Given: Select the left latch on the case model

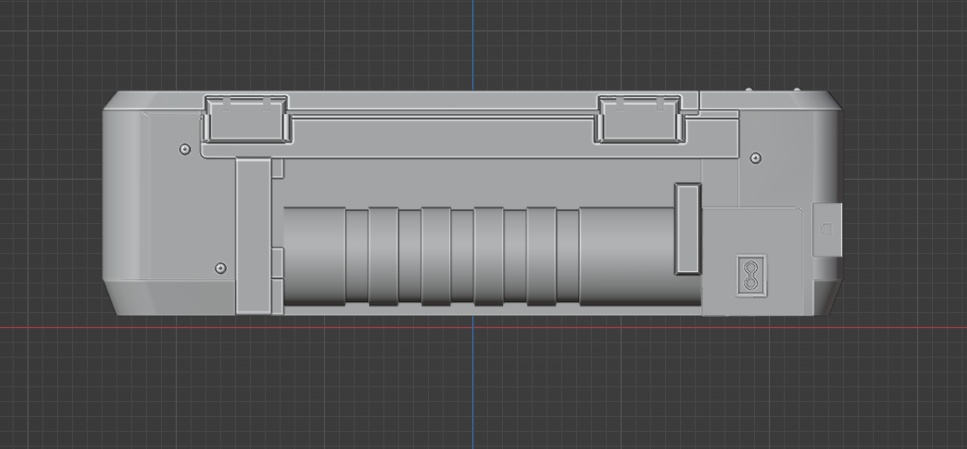Looking at the screenshot, I should tap(247, 118).
